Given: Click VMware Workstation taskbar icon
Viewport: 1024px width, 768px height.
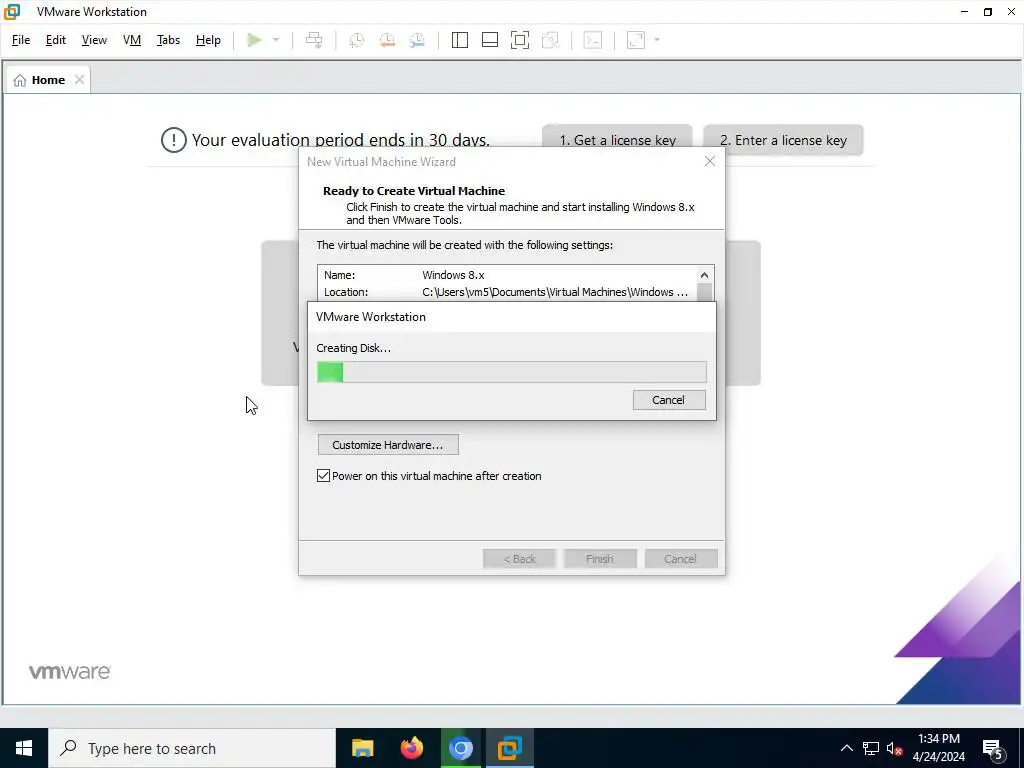Looking at the screenshot, I should point(509,748).
